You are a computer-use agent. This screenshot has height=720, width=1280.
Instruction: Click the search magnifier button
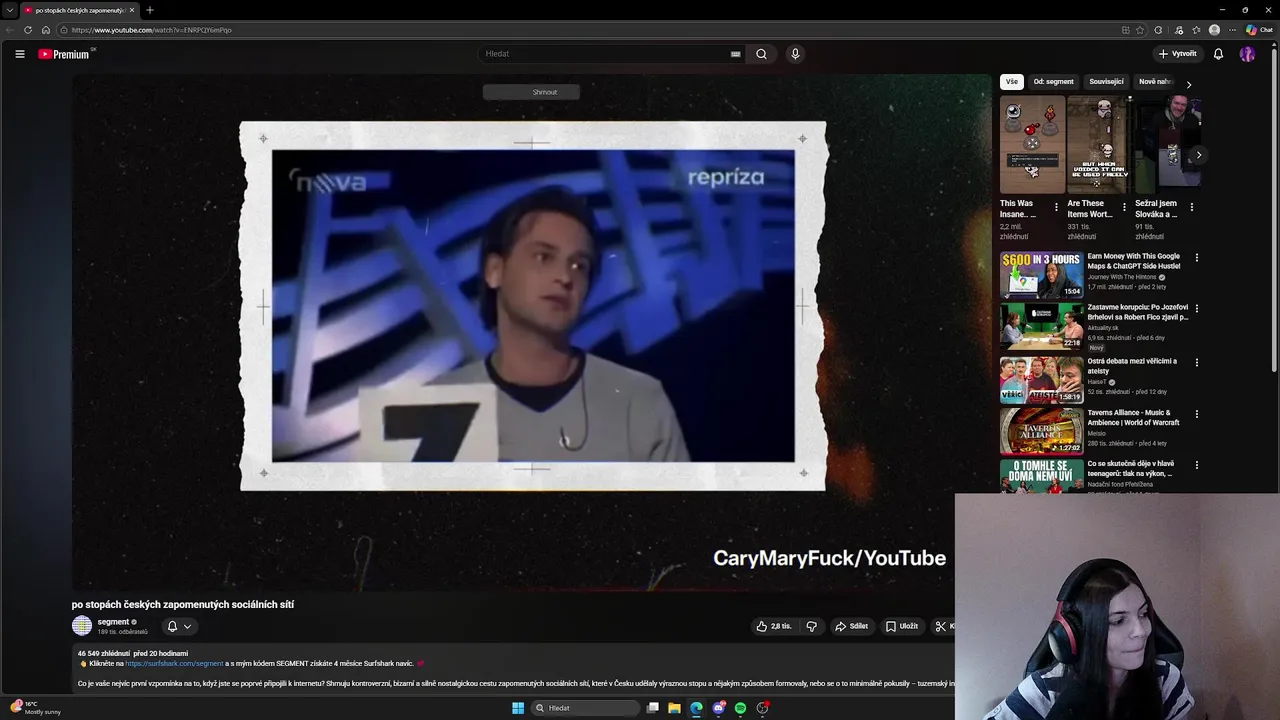(761, 54)
